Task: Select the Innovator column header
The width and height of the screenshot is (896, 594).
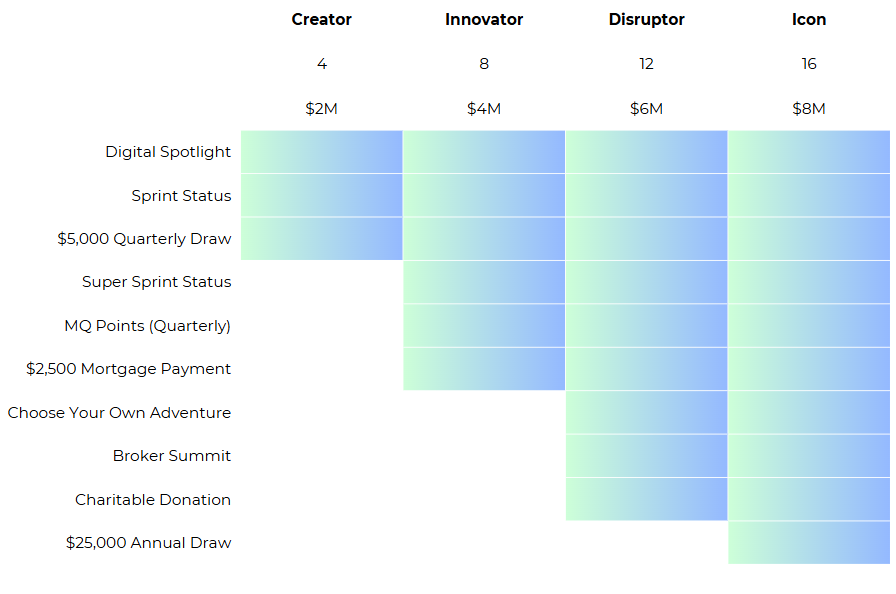Action: coord(484,19)
